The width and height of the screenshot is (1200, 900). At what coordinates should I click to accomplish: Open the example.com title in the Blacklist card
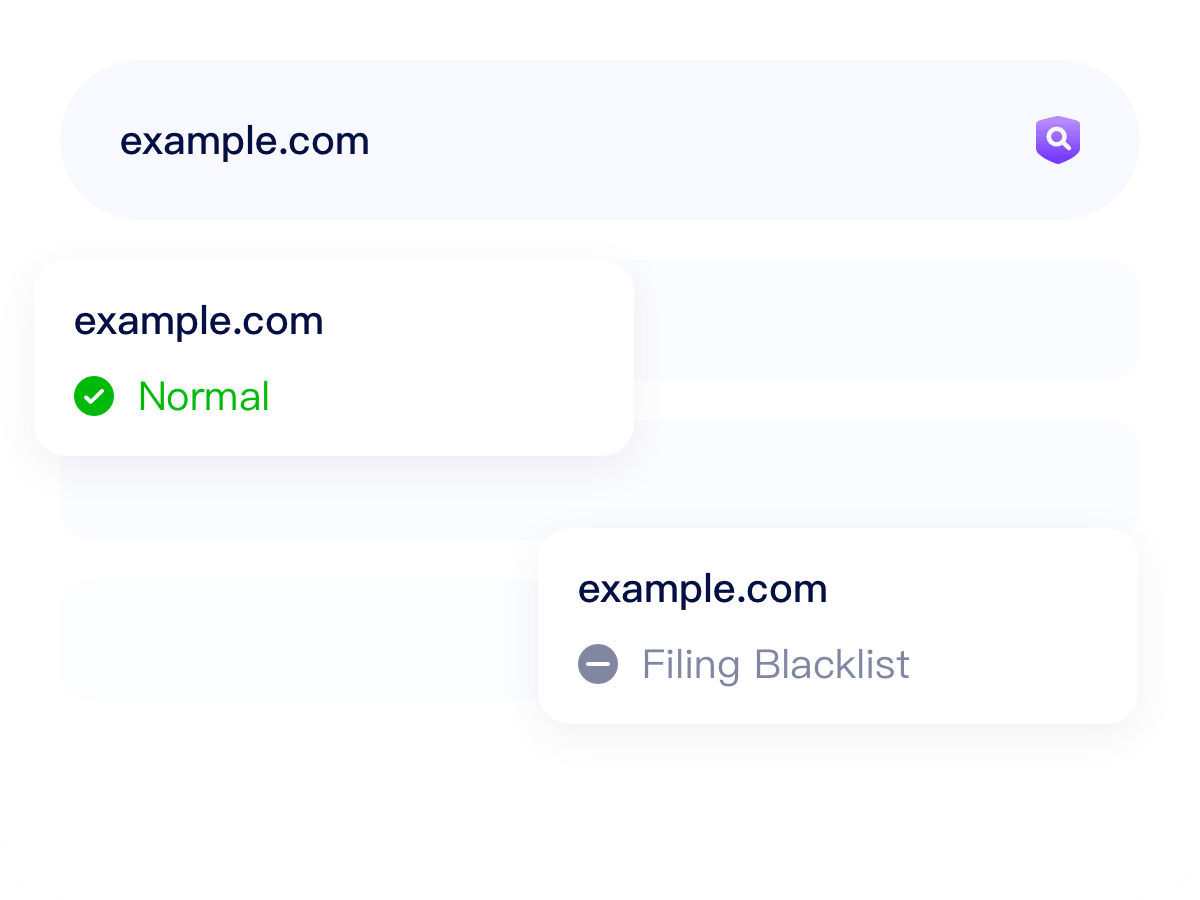[x=703, y=589]
